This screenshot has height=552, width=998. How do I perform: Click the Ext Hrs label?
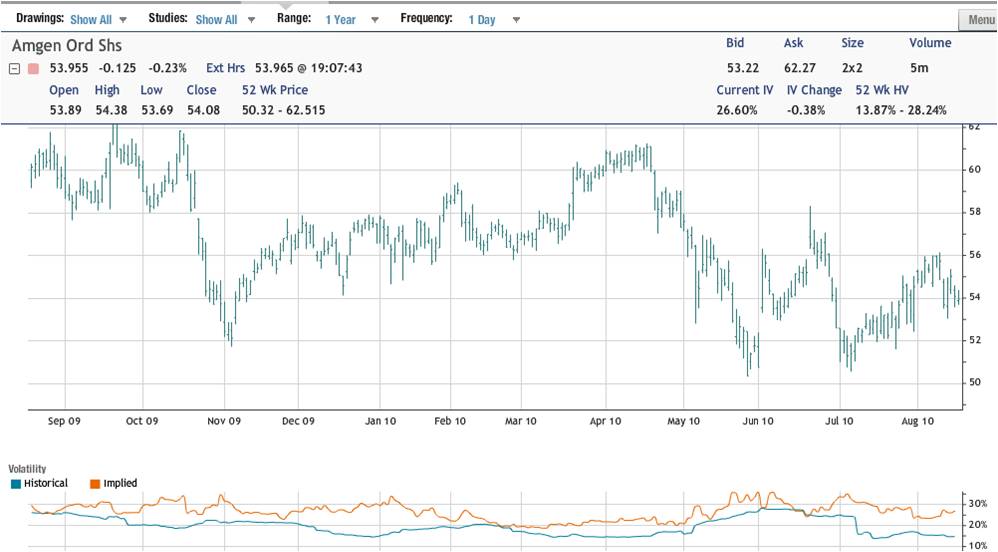(x=225, y=67)
